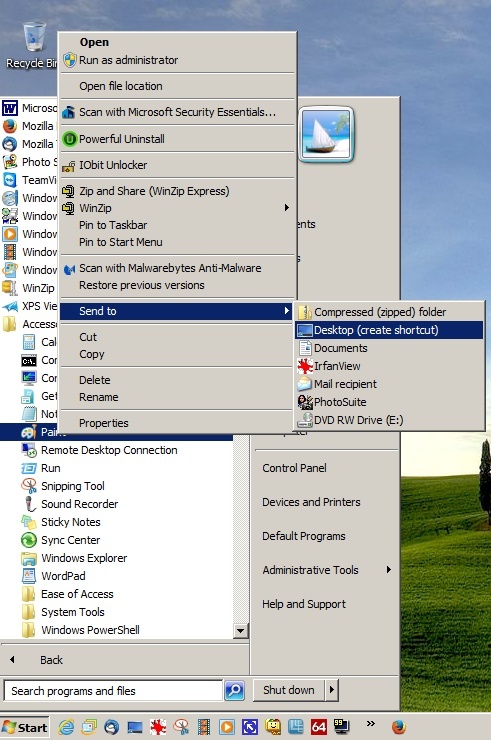Click the Sticky Notes icon
491x740 pixels.
click(x=29, y=522)
